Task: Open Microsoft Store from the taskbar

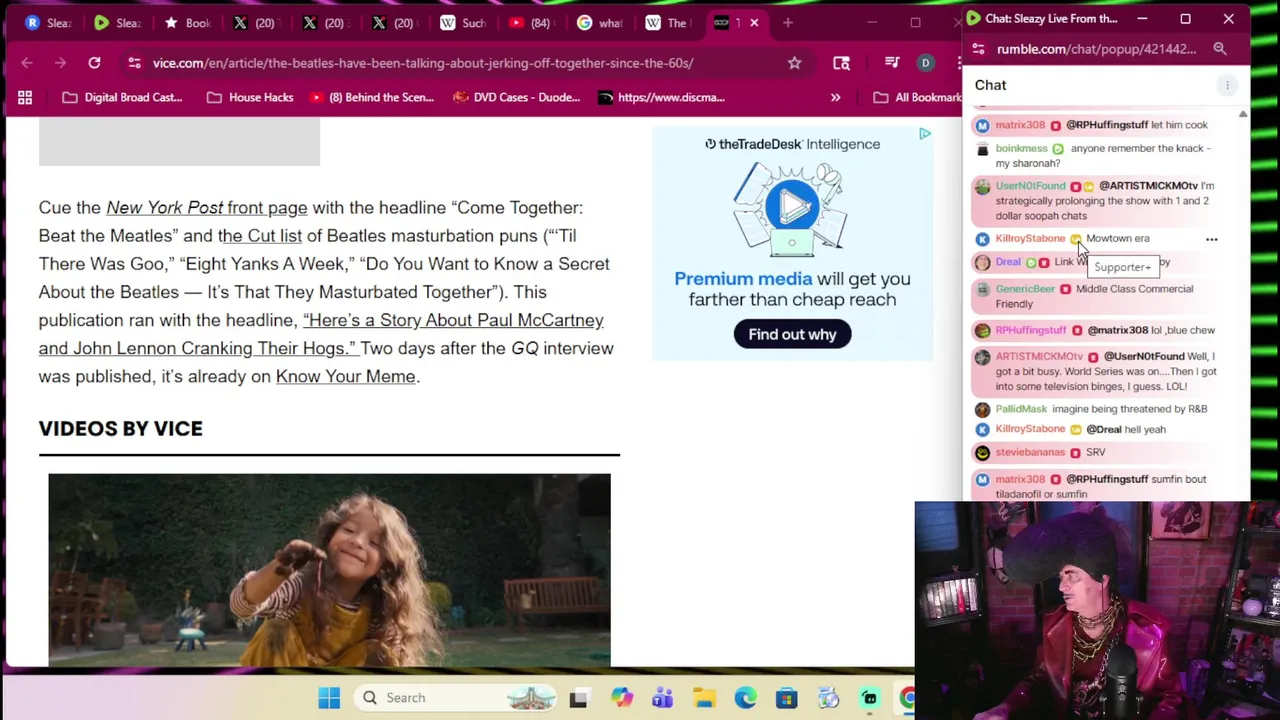Action: point(786,697)
